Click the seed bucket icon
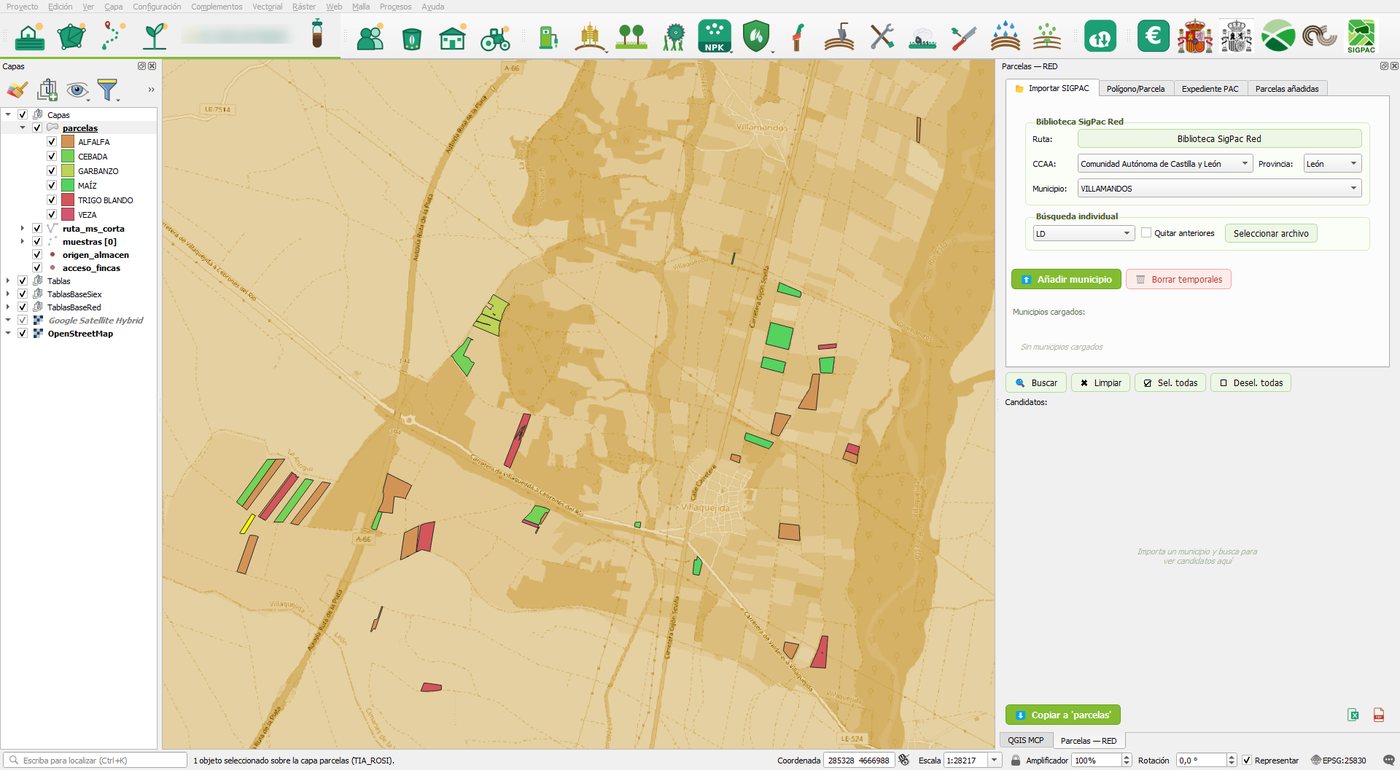1400x770 pixels. click(x=411, y=38)
